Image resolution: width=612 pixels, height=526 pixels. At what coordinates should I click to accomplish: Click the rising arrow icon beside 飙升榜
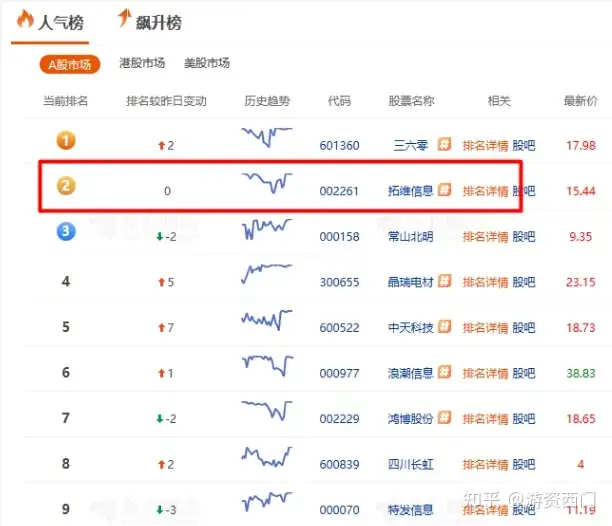coord(125,18)
